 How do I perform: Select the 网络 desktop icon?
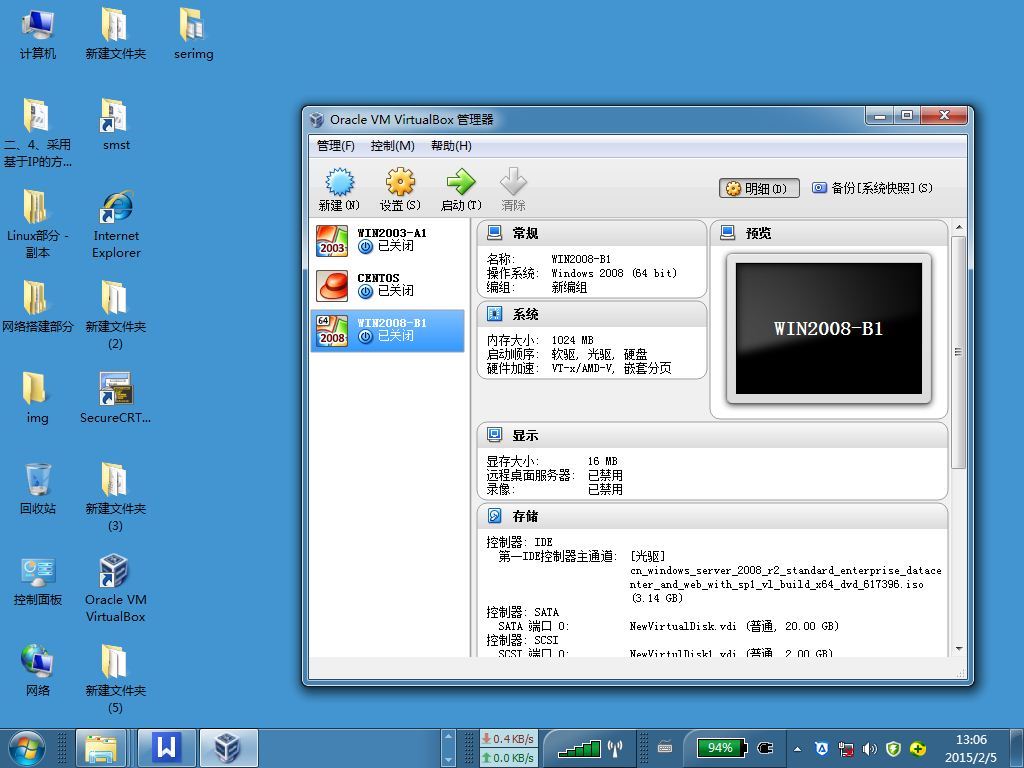point(37,671)
